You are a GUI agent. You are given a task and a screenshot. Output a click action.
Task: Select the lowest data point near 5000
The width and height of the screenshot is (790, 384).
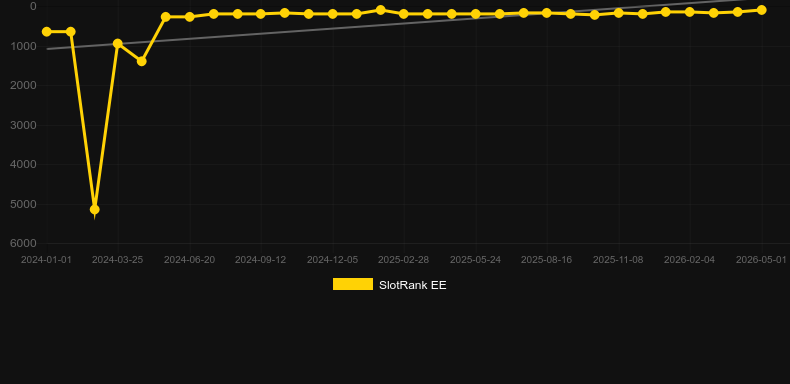94,210
